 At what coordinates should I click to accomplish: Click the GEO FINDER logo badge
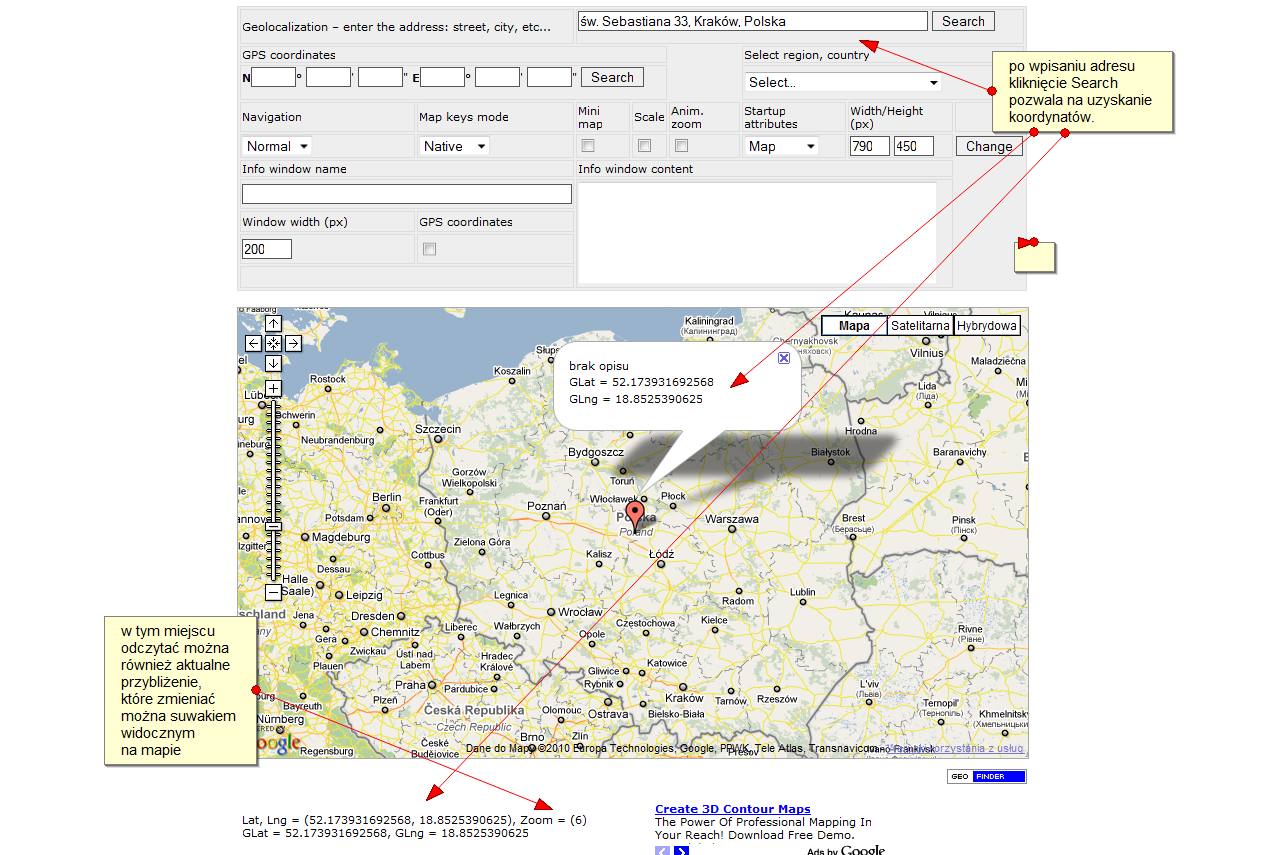pyautogui.click(x=986, y=777)
